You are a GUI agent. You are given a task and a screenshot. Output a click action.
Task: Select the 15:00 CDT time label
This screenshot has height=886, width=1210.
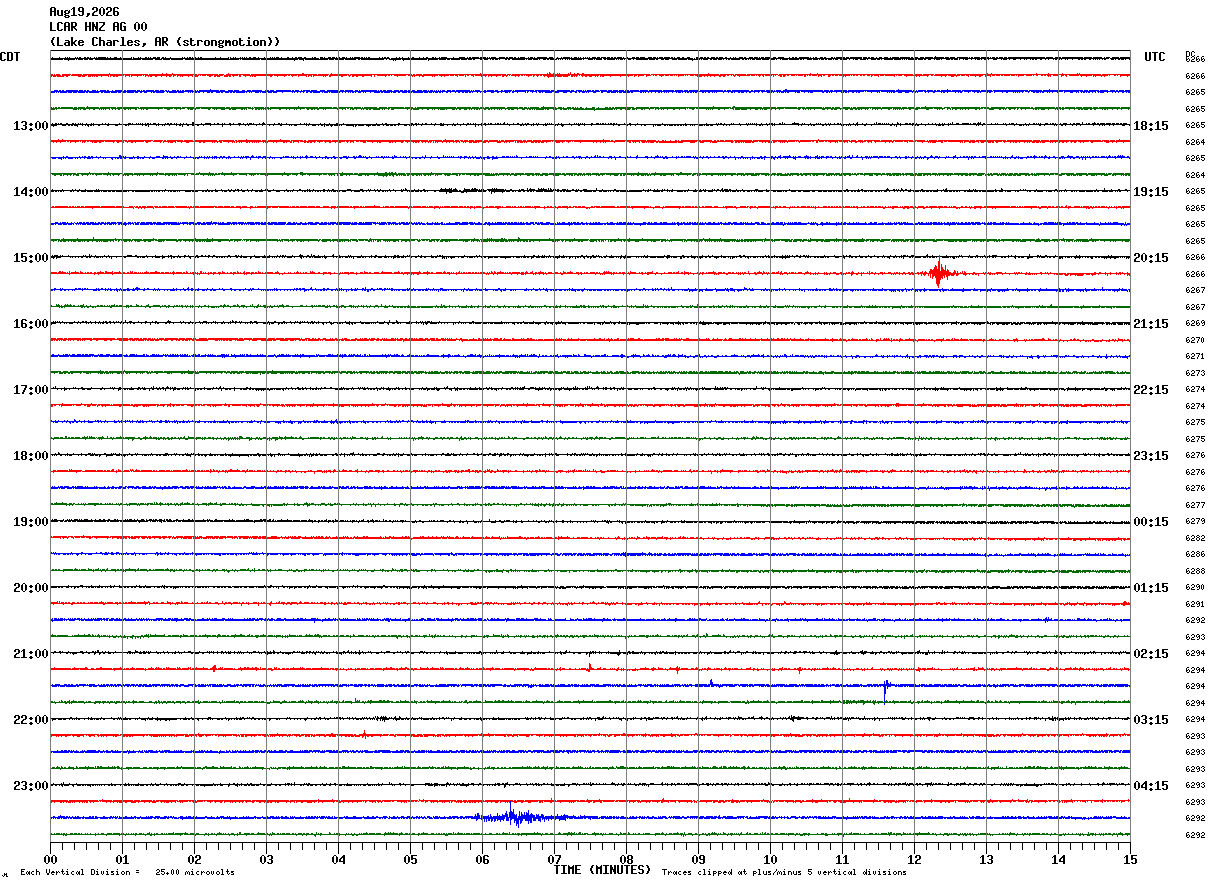(x=30, y=258)
